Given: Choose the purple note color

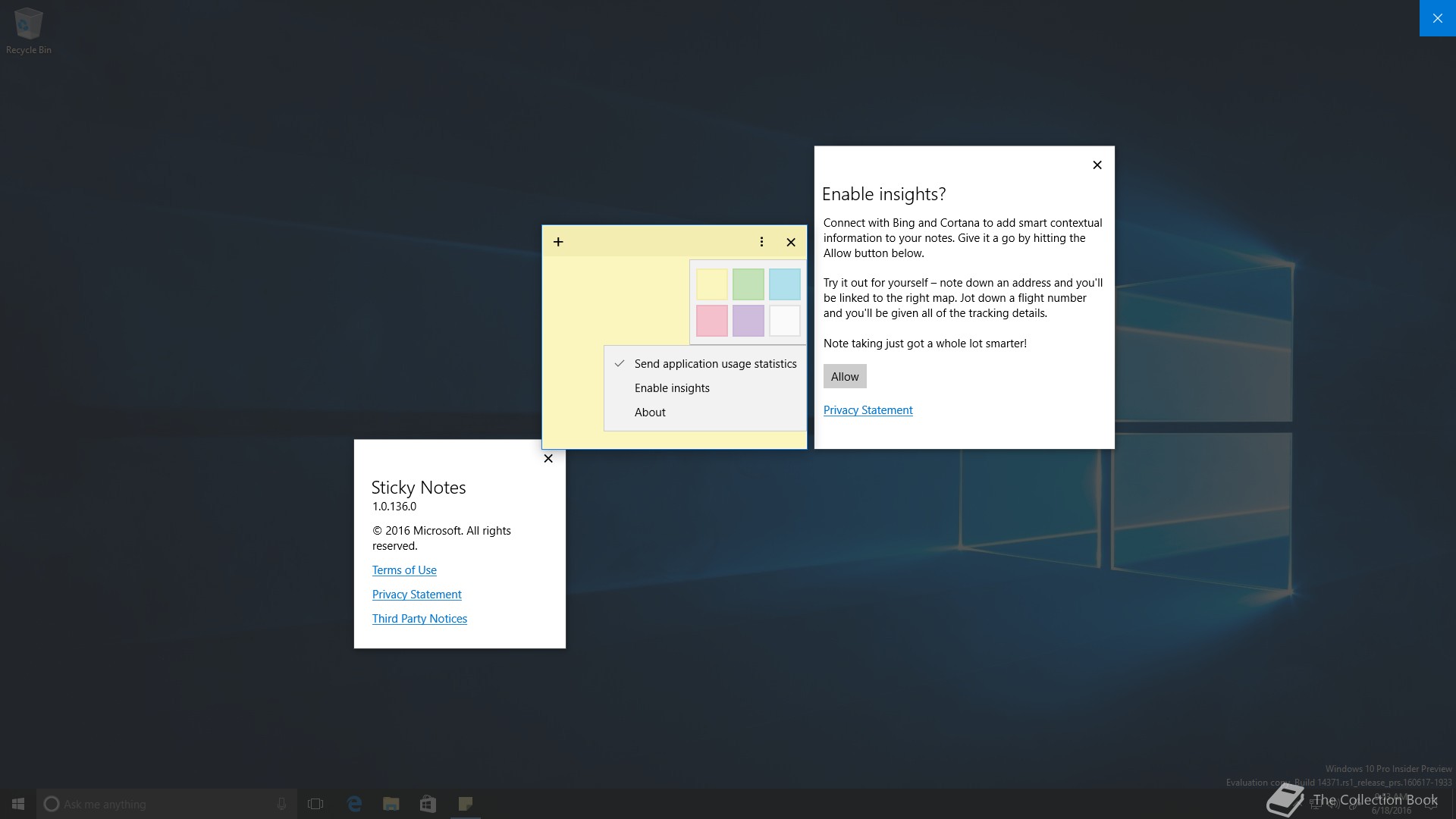Looking at the screenshot, I should 748,321.
